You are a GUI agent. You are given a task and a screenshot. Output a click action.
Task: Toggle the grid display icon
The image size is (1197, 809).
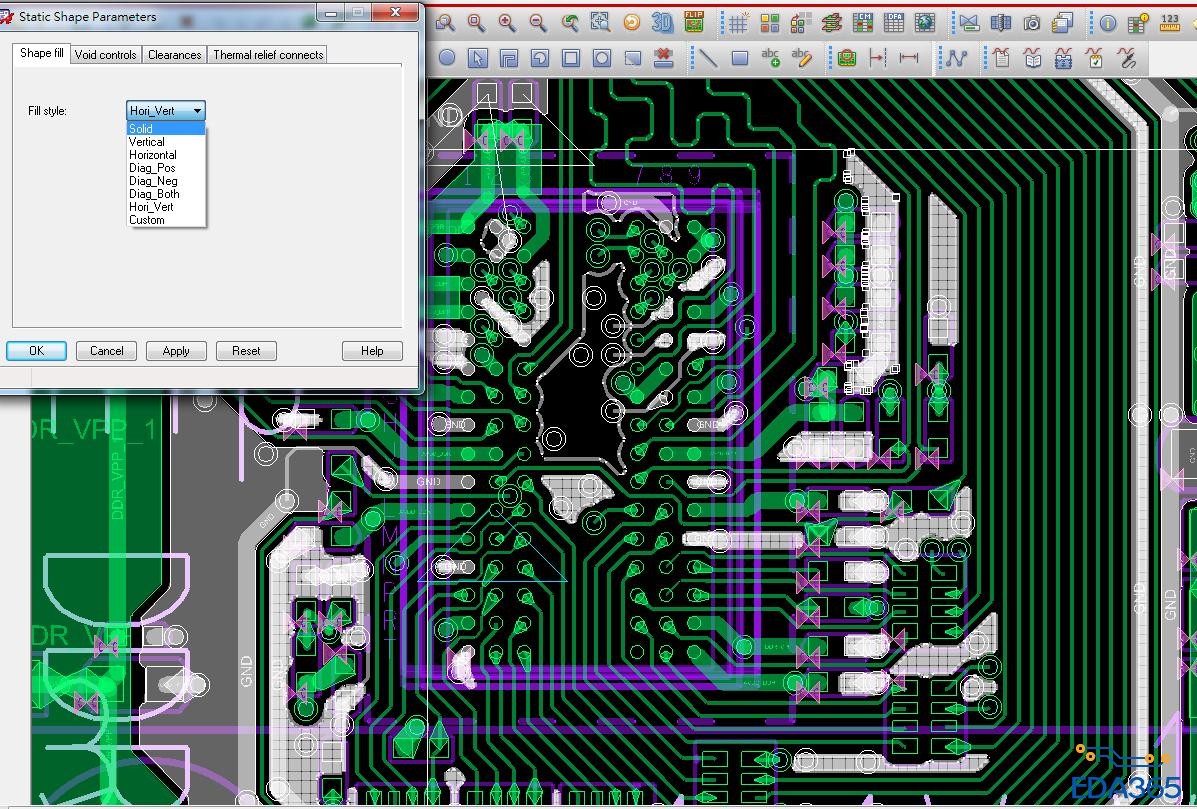point(738,23)
